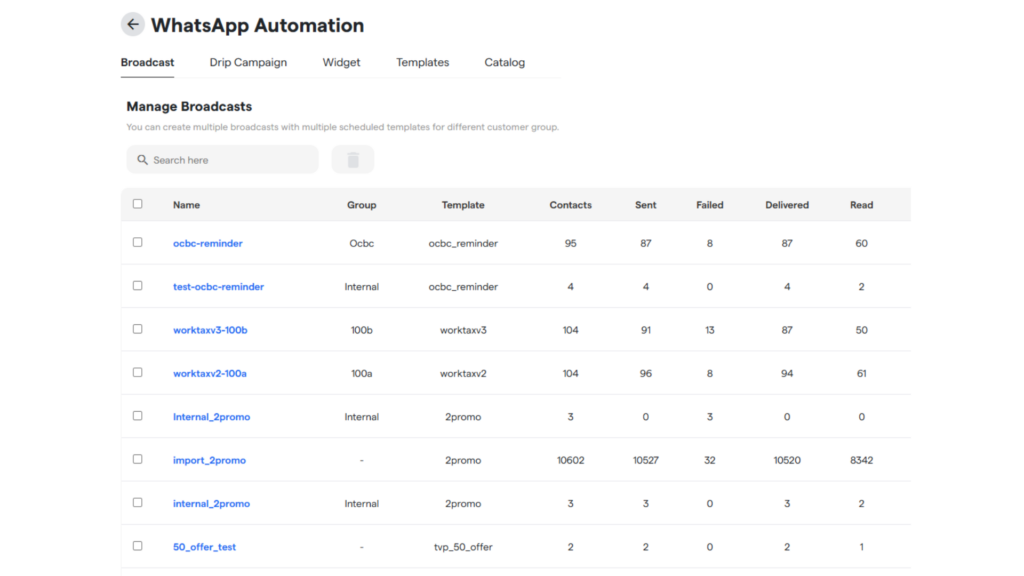
Task: Switch to the Drip Campaign tab
Action: click(x=248, y=62)
